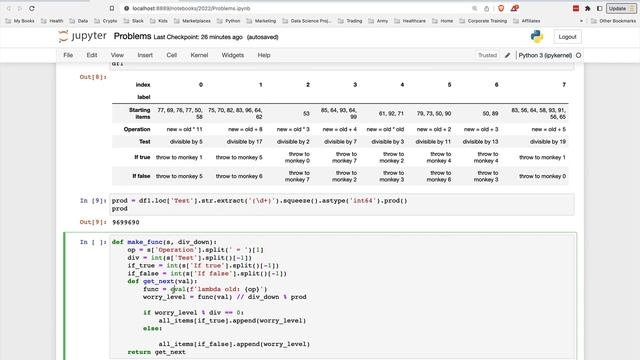Open the Crypto bookmark folder
Screen dimensions: 640x360
coord(105,21)
